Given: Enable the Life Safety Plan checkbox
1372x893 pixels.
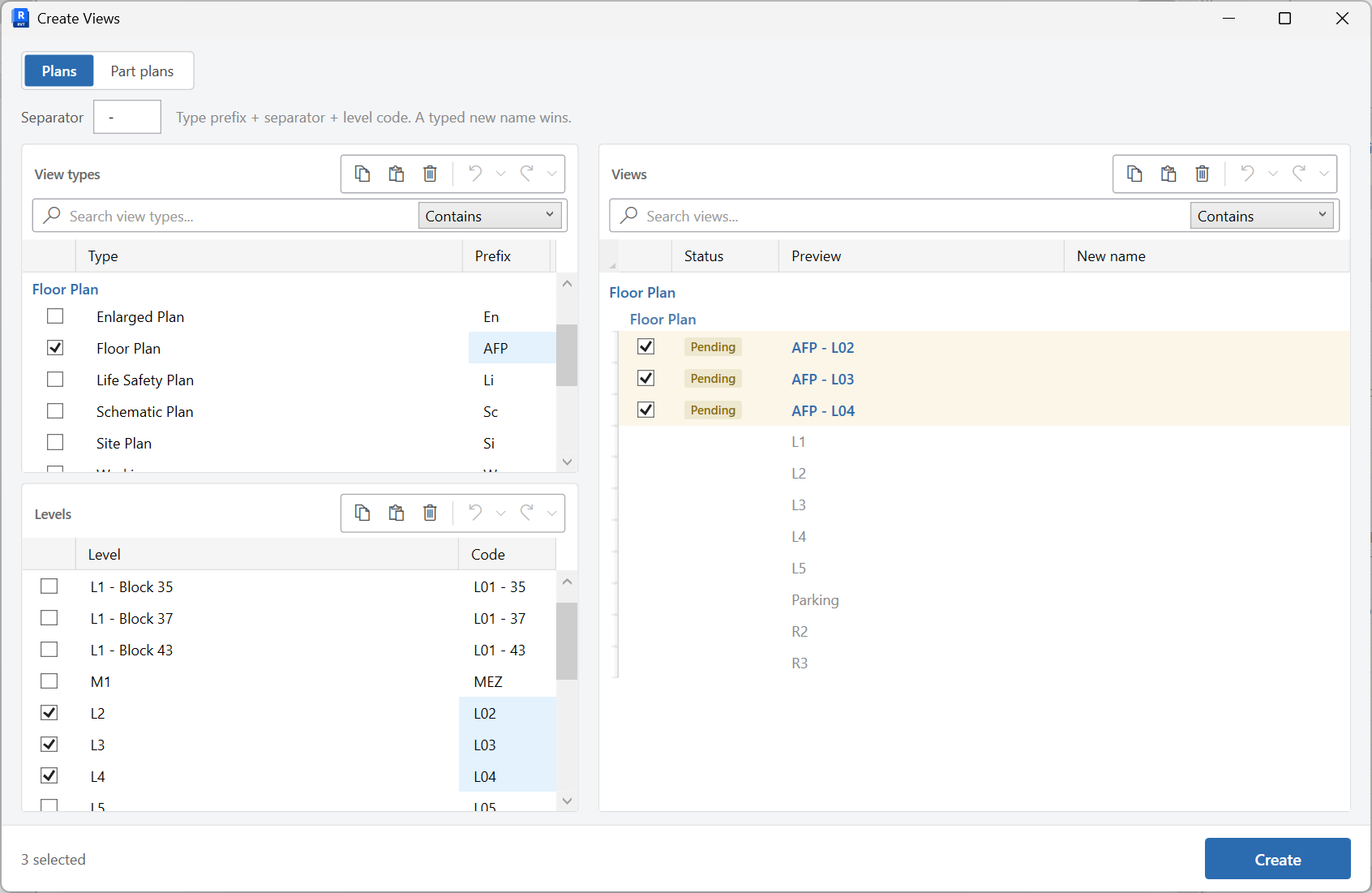Looking at the screenshot, I should pyautogui.click(x=55, y=380).
